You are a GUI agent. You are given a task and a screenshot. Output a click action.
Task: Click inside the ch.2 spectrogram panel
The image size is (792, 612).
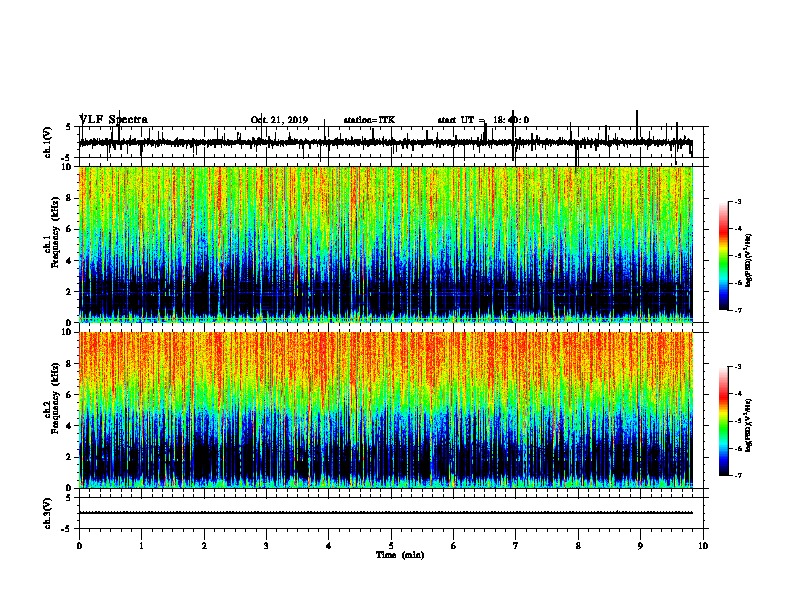pos(386,410)
